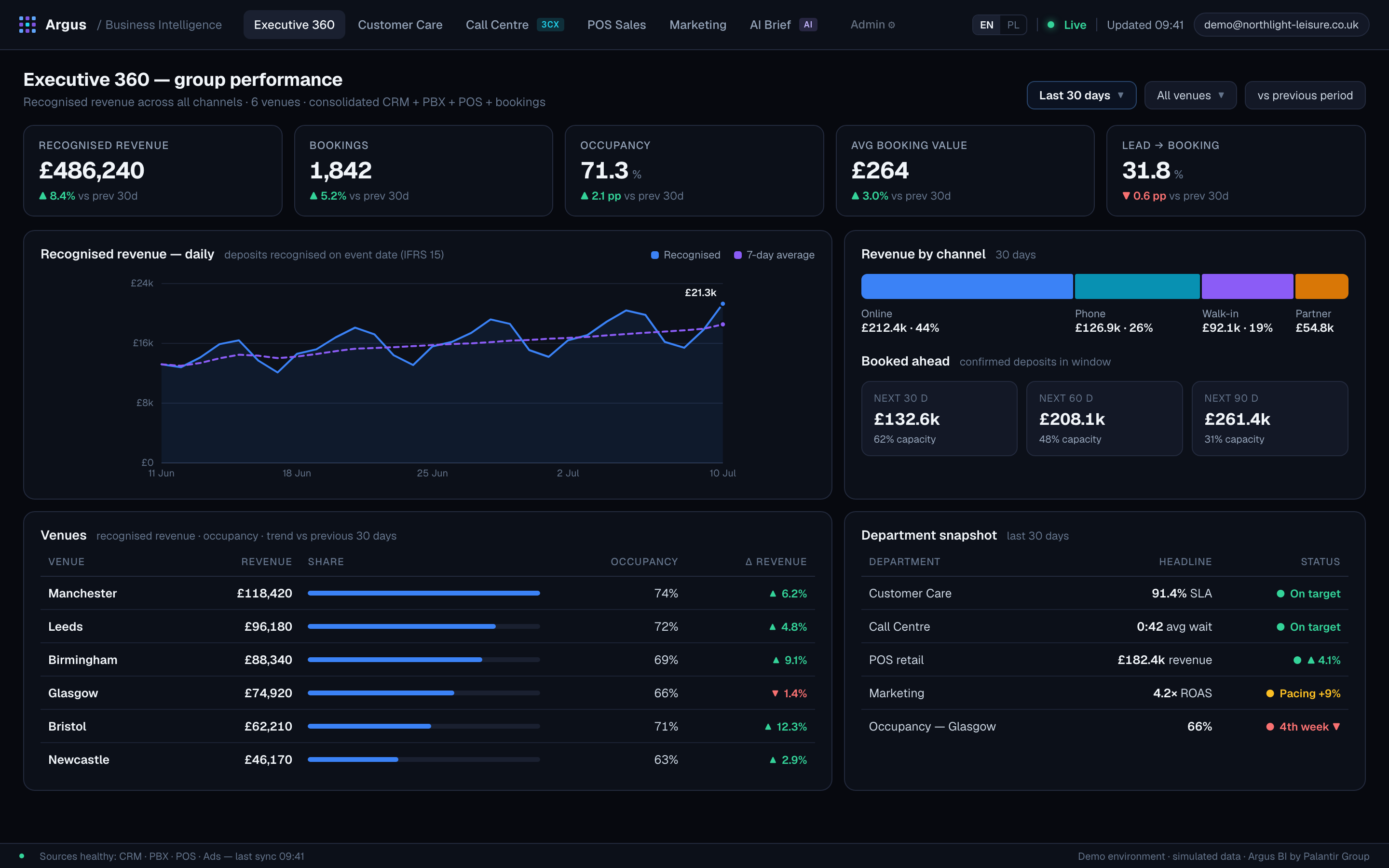Click the 0:42 avg wait headline
Image resolution: width=1389 pixels, height=868 pixels.
1174,627
